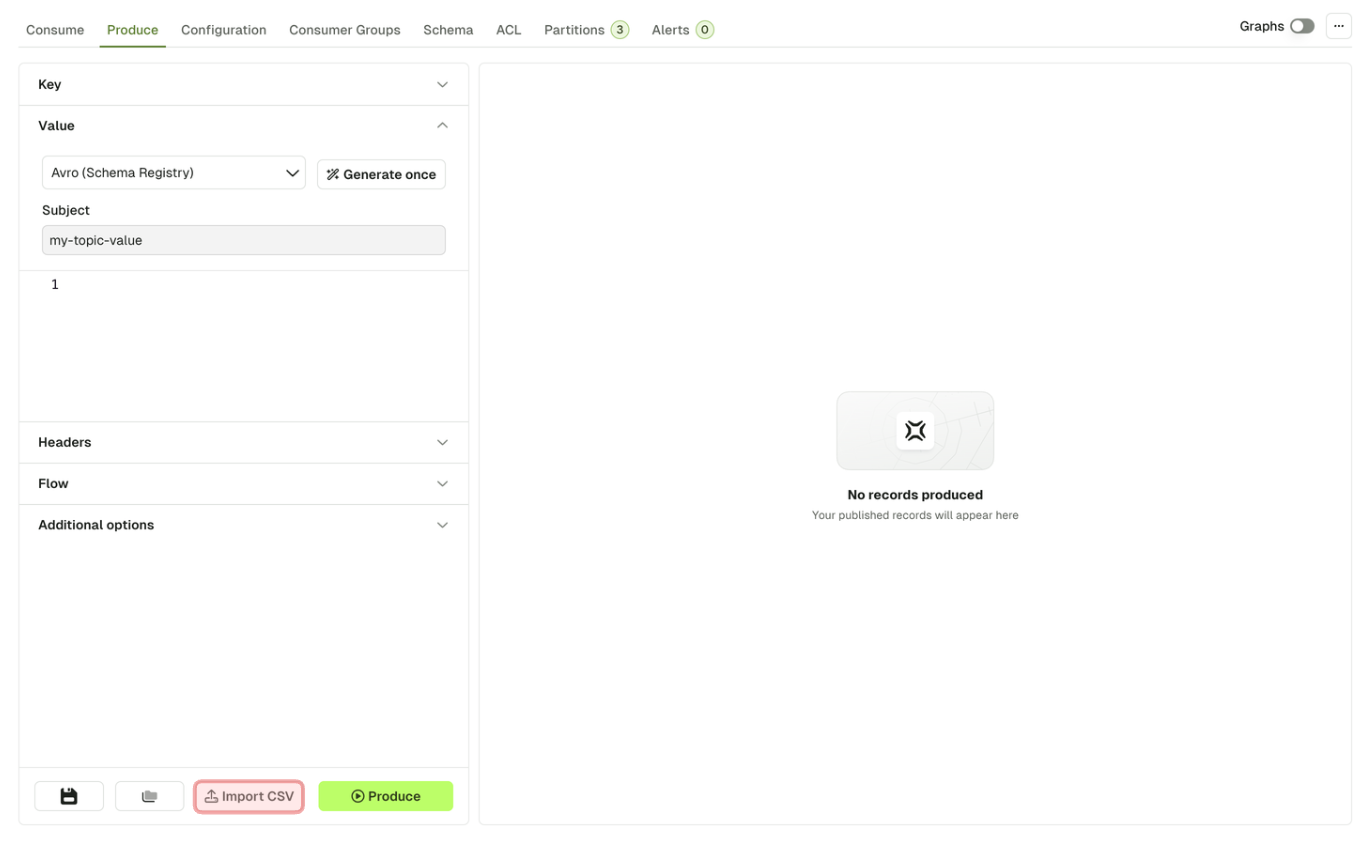Open the Partitions tab
Screen dimensions: 1372x842
[x=586, y=30]
